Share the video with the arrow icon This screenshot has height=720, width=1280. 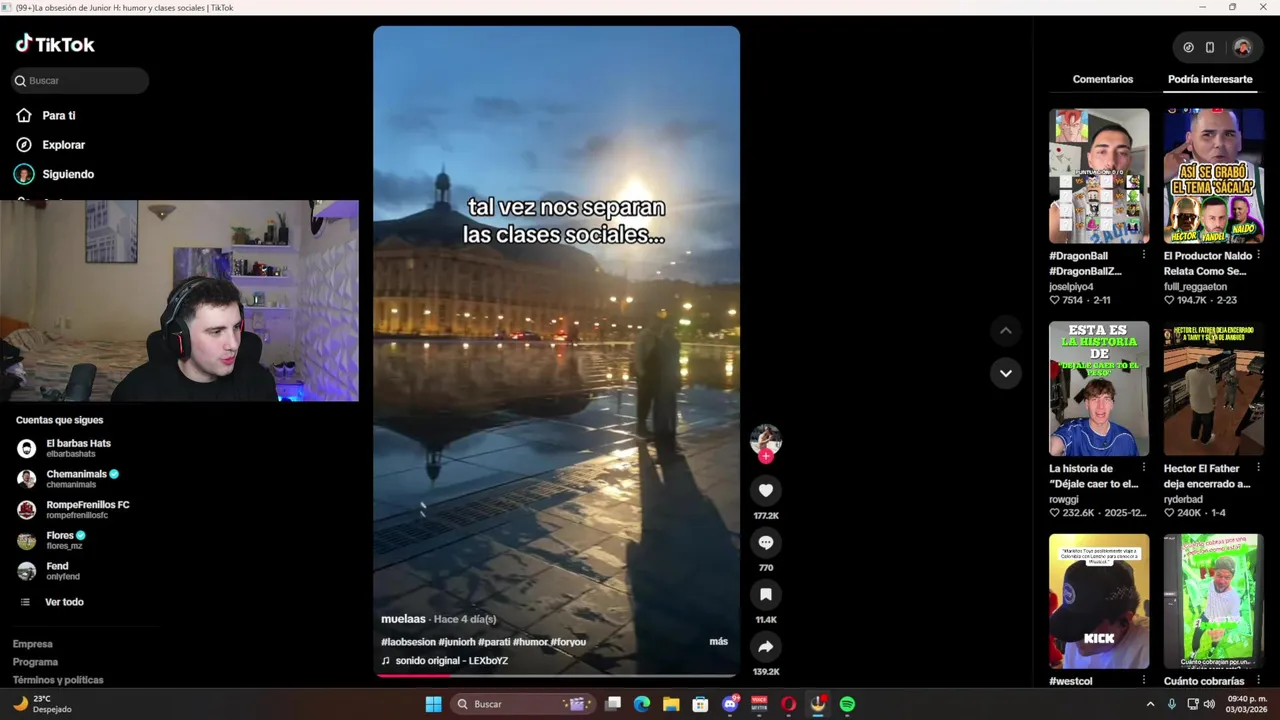coord(766,646)
